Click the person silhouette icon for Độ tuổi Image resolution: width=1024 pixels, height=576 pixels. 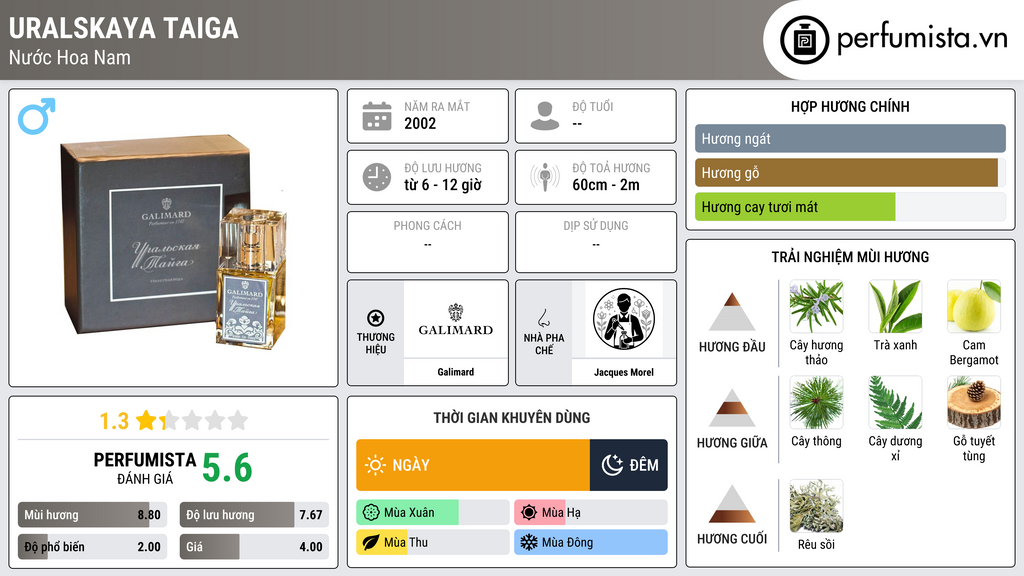click(x=545, y=116)
